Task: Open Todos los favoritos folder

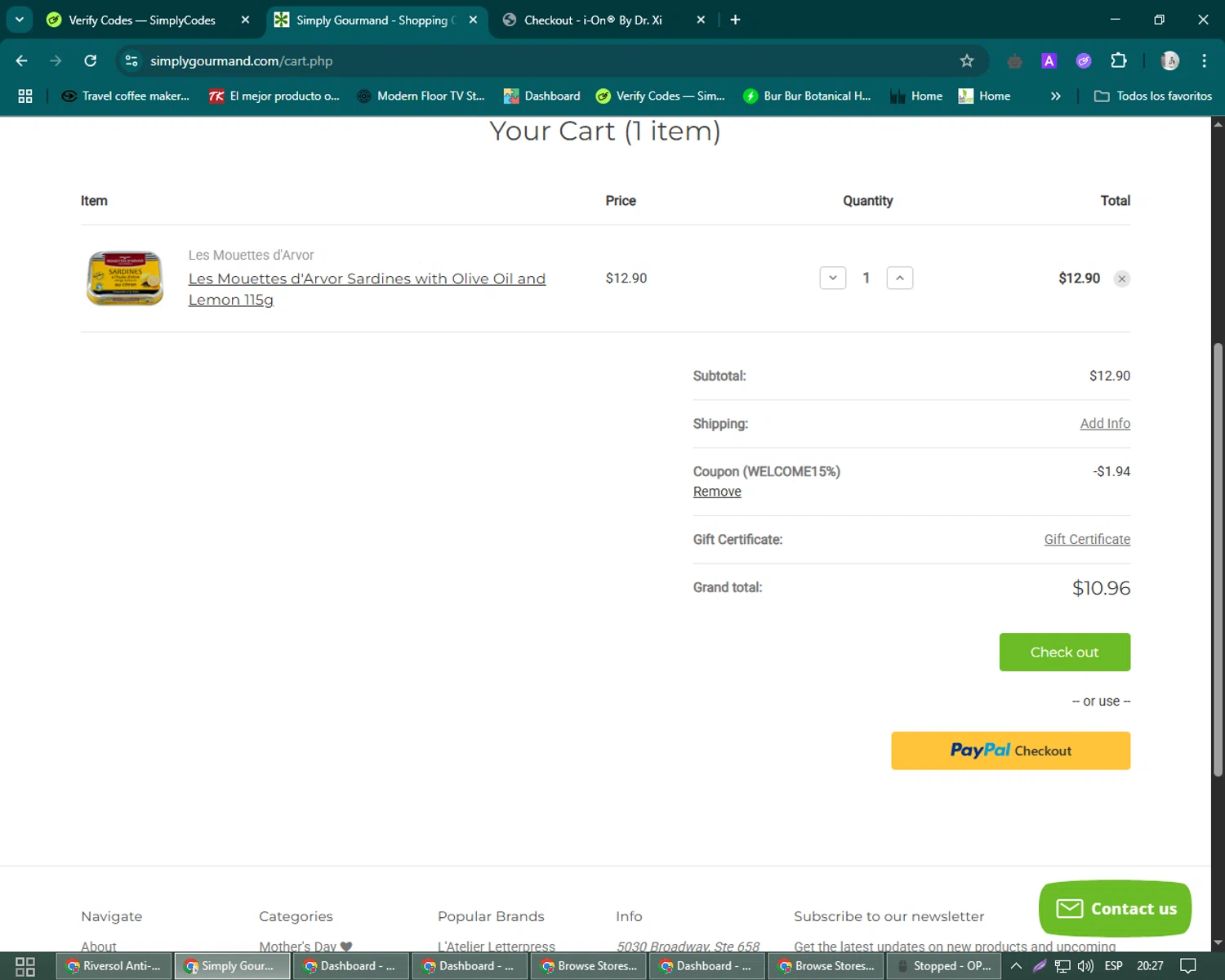Action: pos(1153,96)
